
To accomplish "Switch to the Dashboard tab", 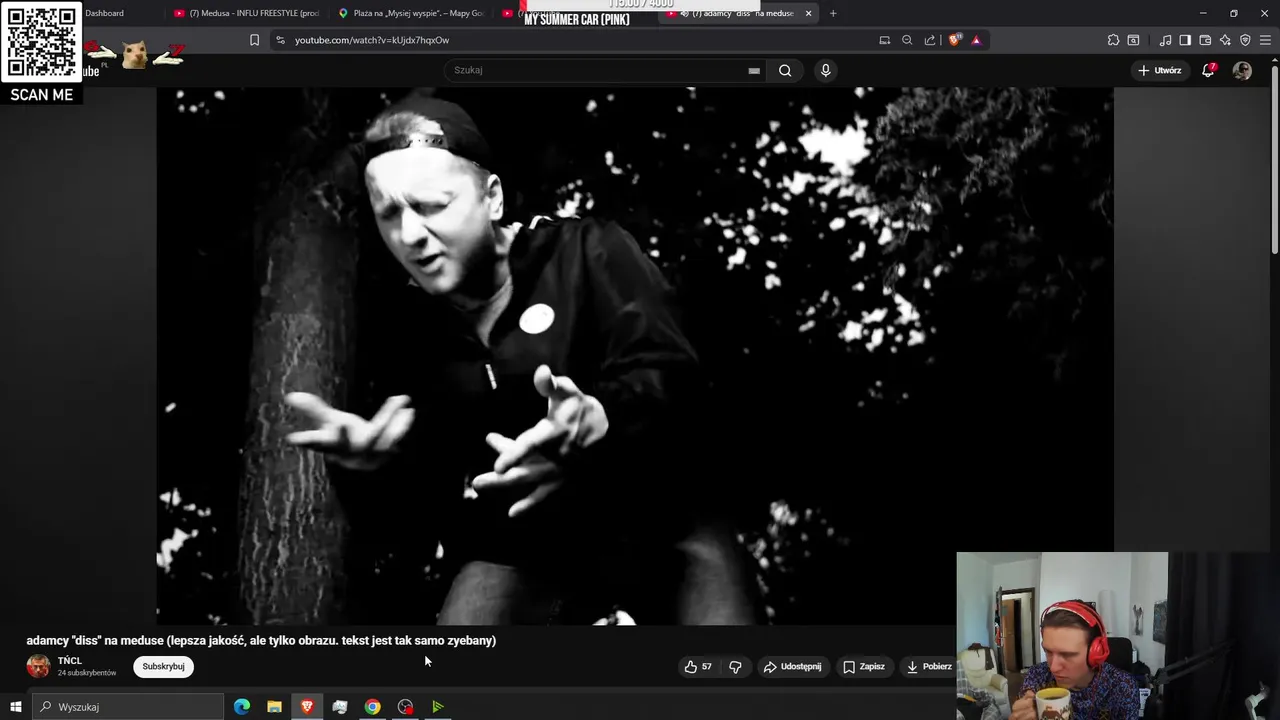I will pyautogui.click(x=105, y=13).
